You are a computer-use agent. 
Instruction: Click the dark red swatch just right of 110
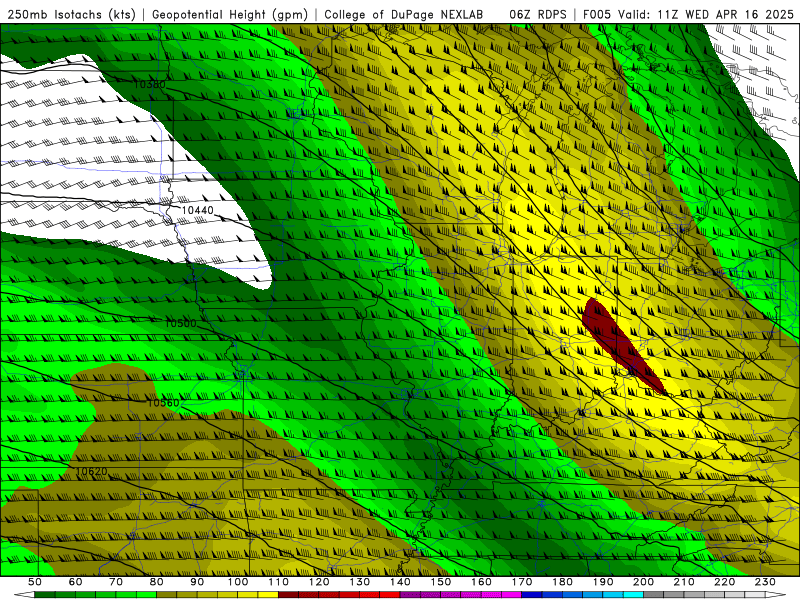(x=288, y=595)
